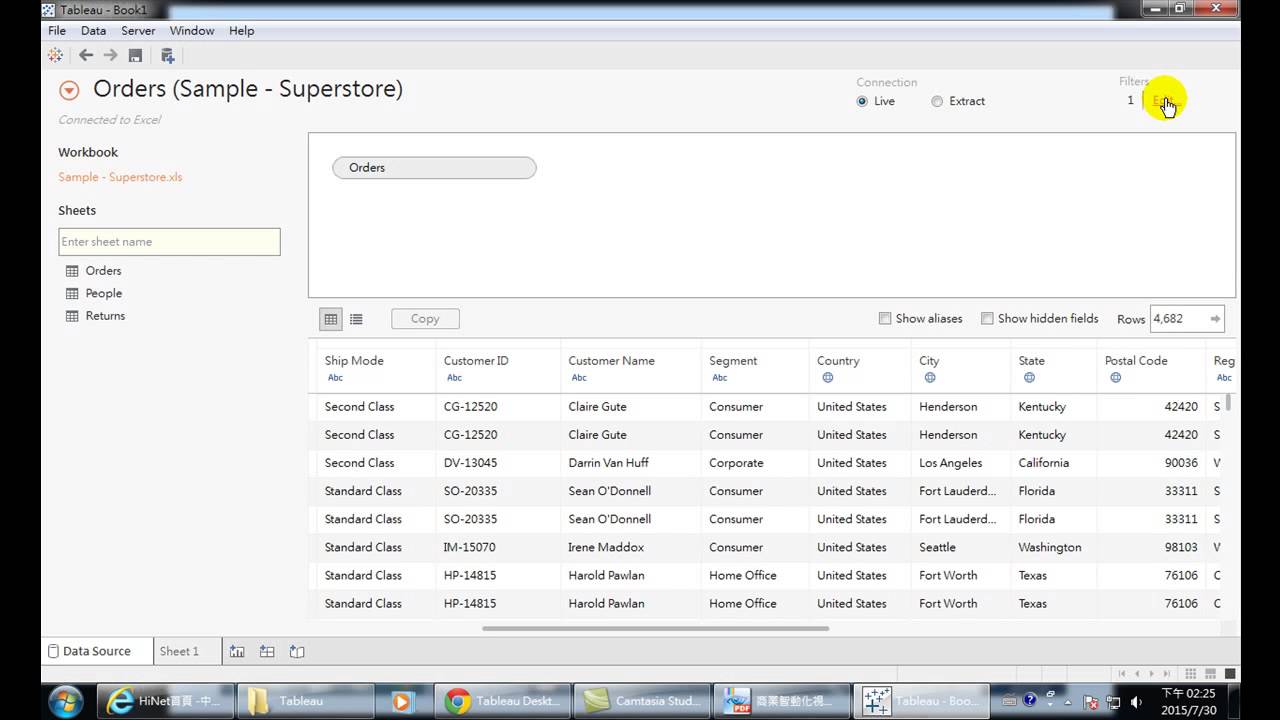
Task: Click the table icon beside People sheet
Action: tap(72, 293)
